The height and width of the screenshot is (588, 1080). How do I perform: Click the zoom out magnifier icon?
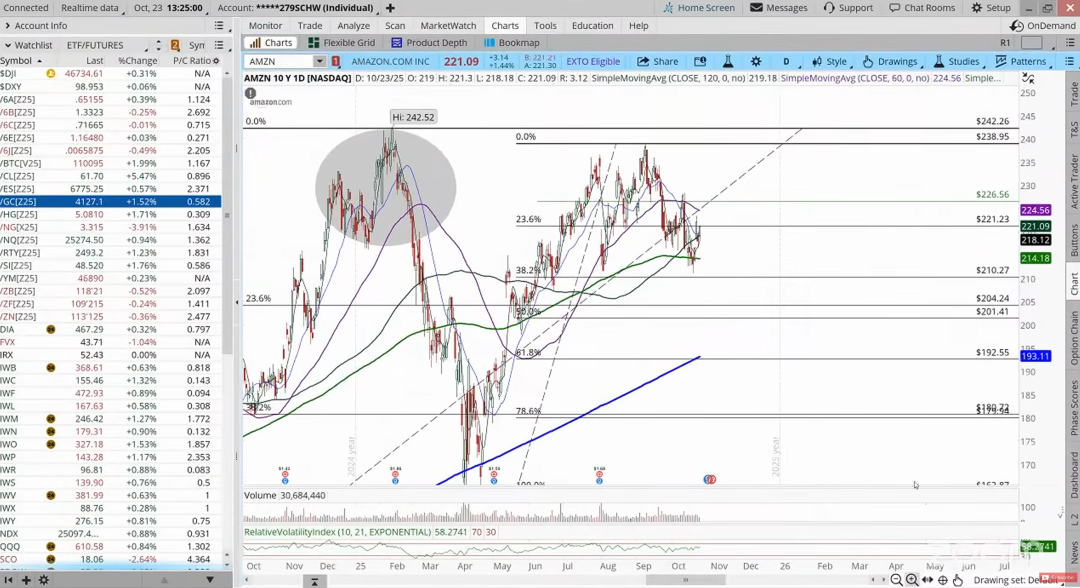(896, 580)
